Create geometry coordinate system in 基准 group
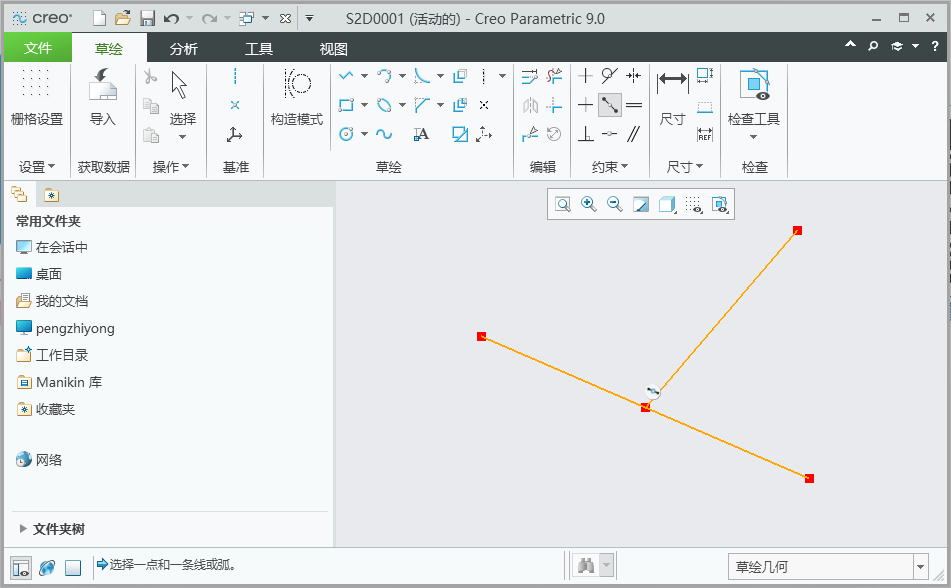951x588 pixels. tap(235, 134)
